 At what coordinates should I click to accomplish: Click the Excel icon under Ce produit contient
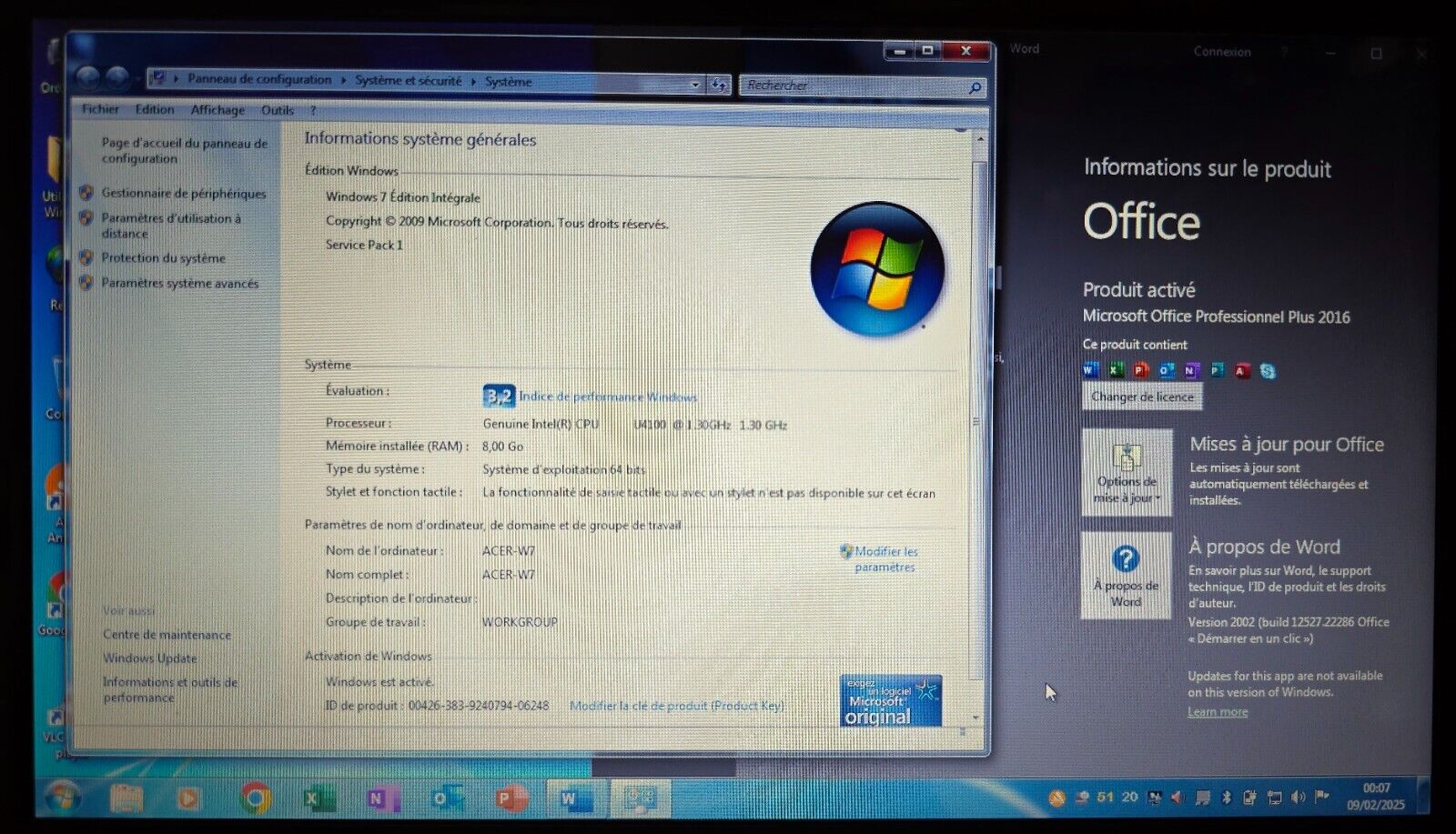pos(1116,370)
